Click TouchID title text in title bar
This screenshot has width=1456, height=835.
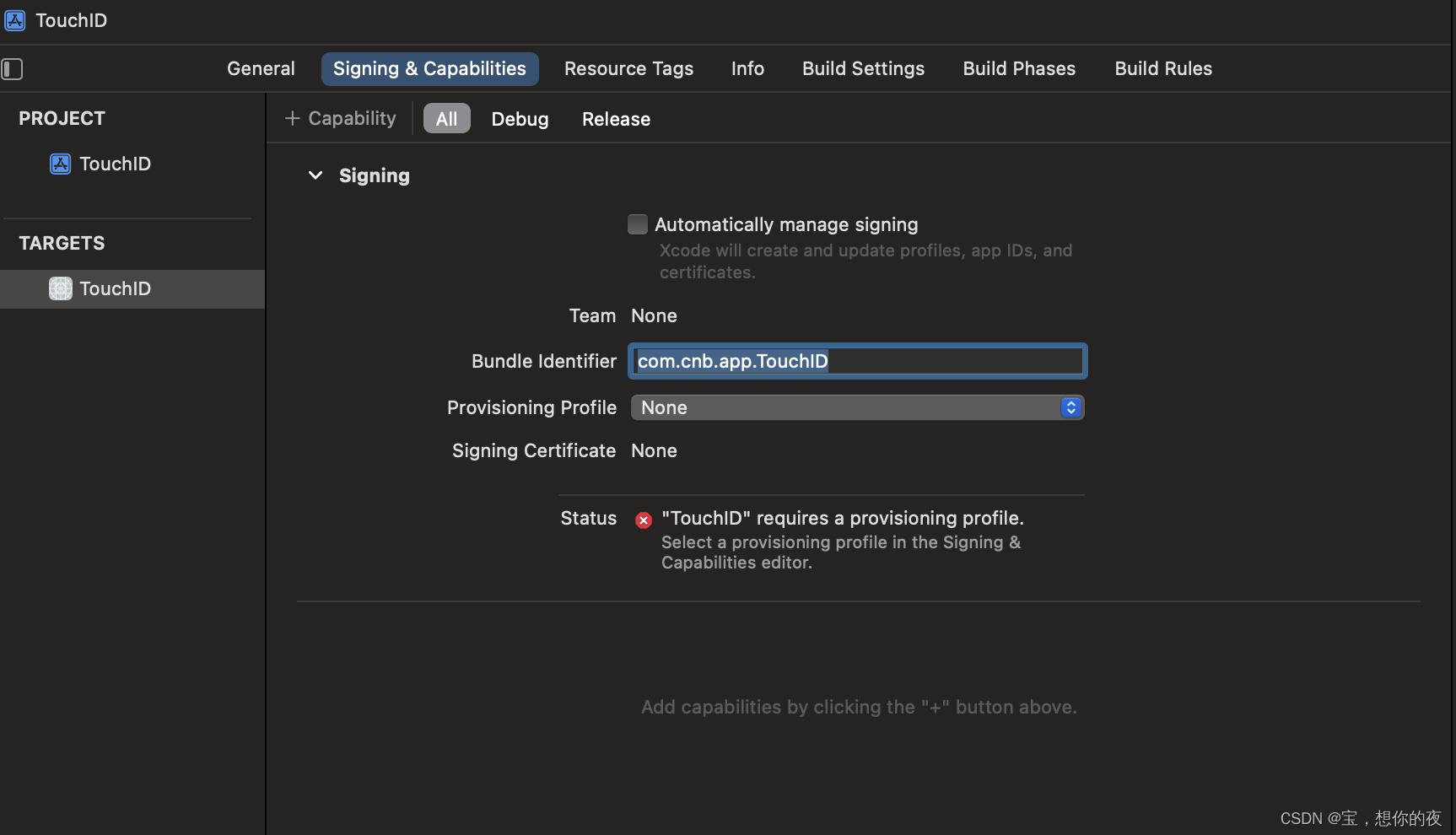pos(71,20)
